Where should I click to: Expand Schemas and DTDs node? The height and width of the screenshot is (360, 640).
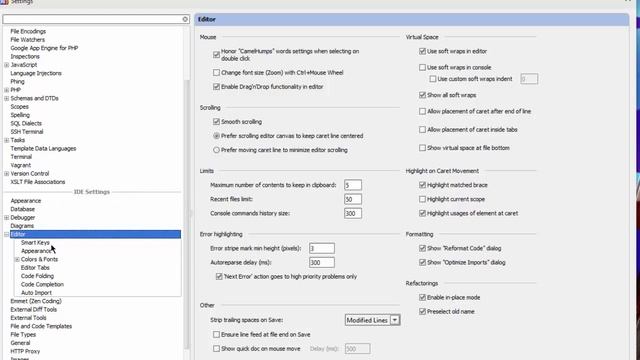[x=7, y=98]
